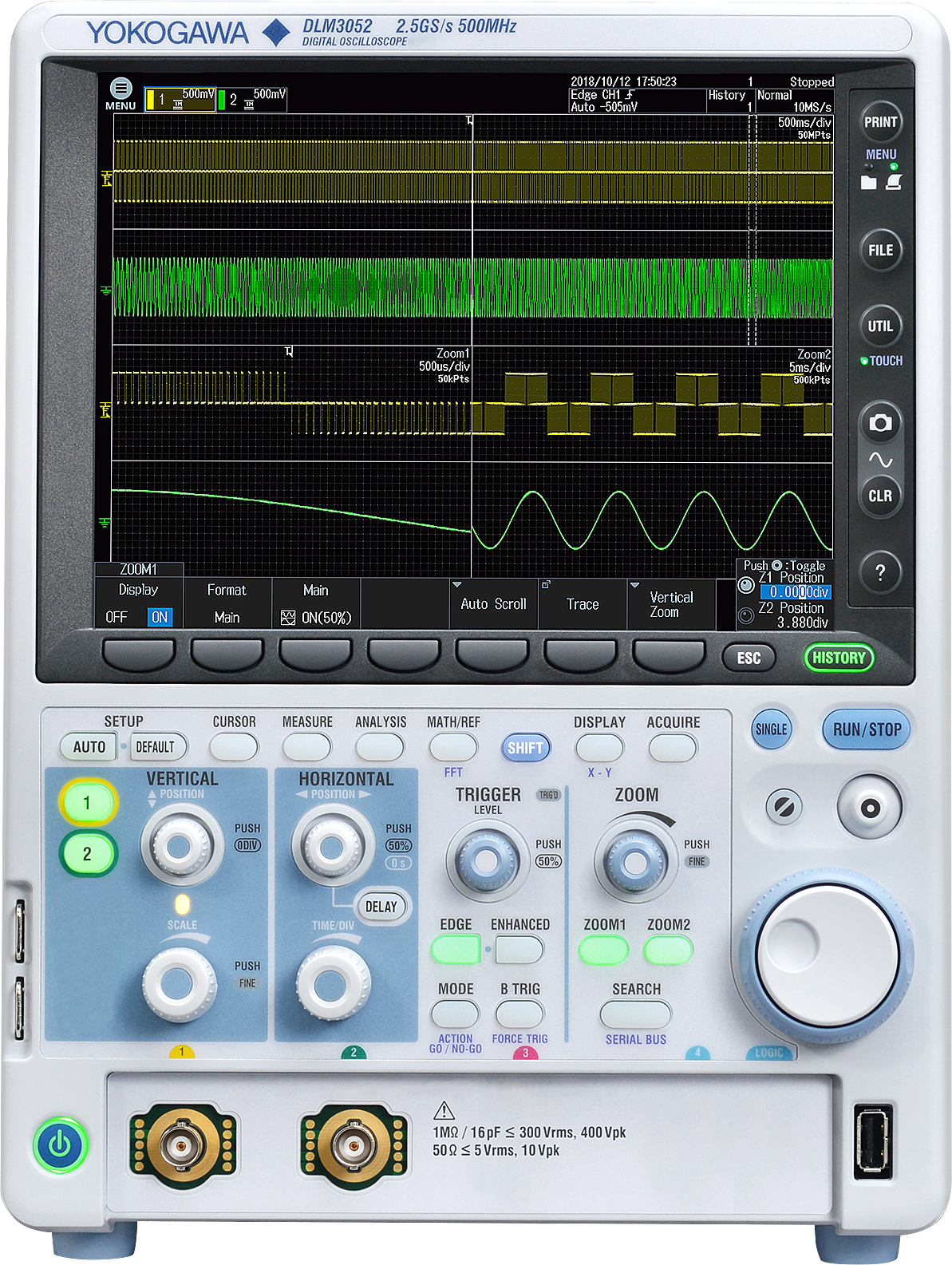Open the MEASURE menu
This screenshot has height=1265, width=952.
coord(307,747)
